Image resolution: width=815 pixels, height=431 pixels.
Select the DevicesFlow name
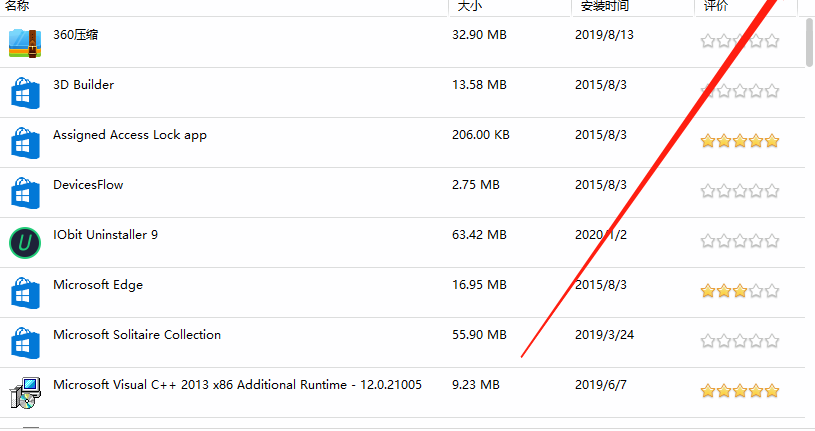coord(88,185)
